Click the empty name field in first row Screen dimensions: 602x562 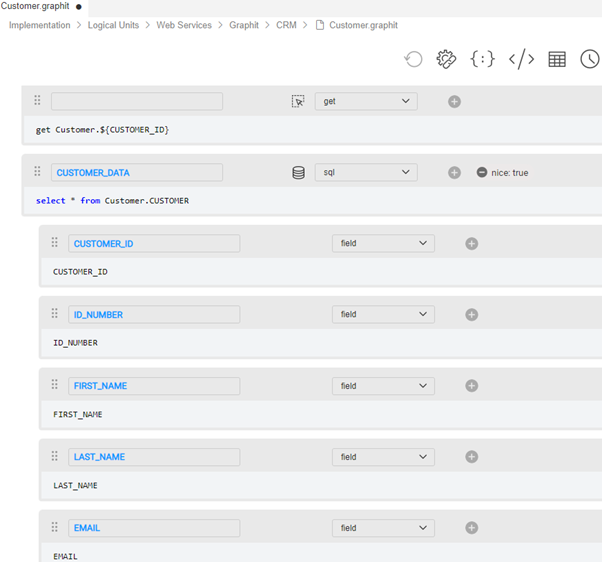coord(137,102)
